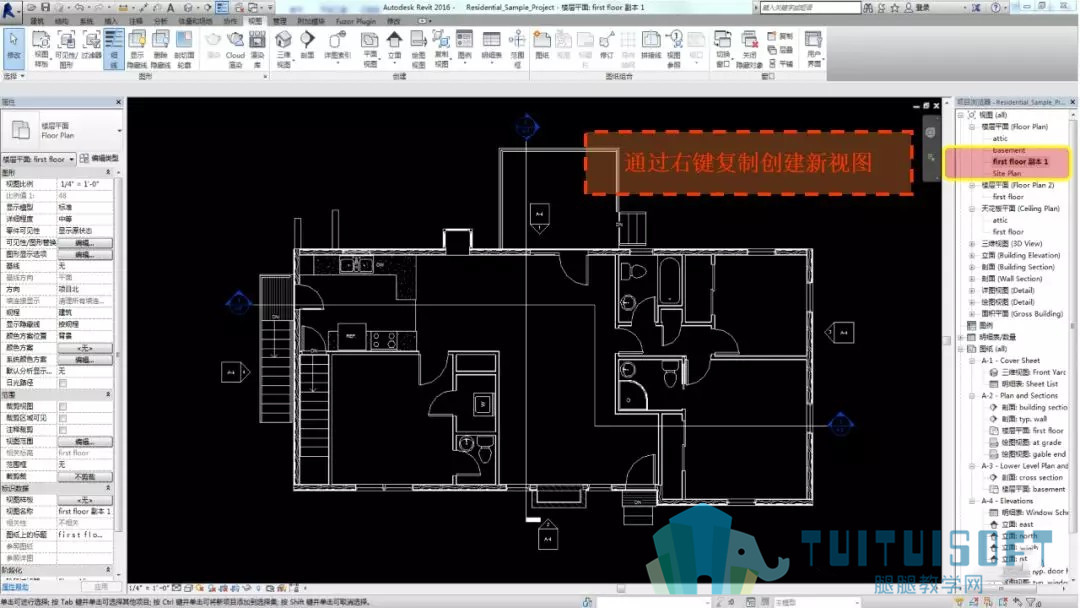Open the 属性帮助 properties help link
Image resolution: width=1080 pixels, height=608 pixels.
[14, 587]
